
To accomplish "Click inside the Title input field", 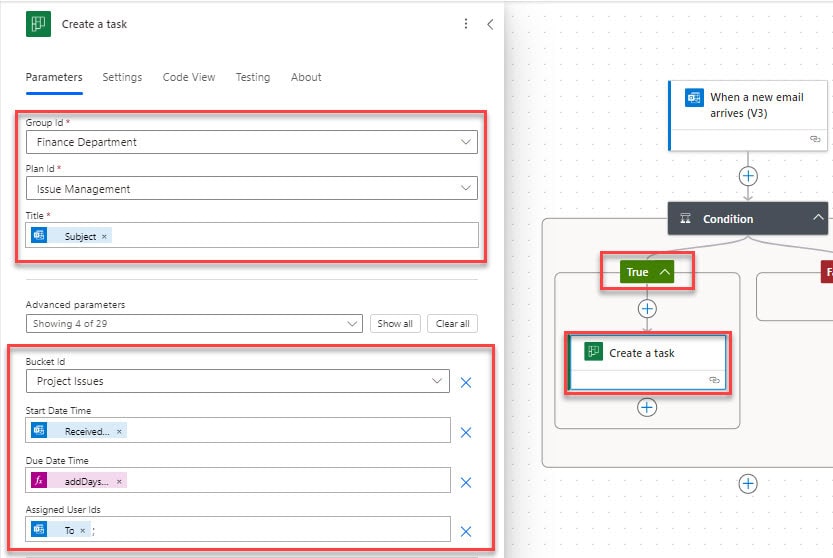I will pyautogui.click(x=252, y=235).
